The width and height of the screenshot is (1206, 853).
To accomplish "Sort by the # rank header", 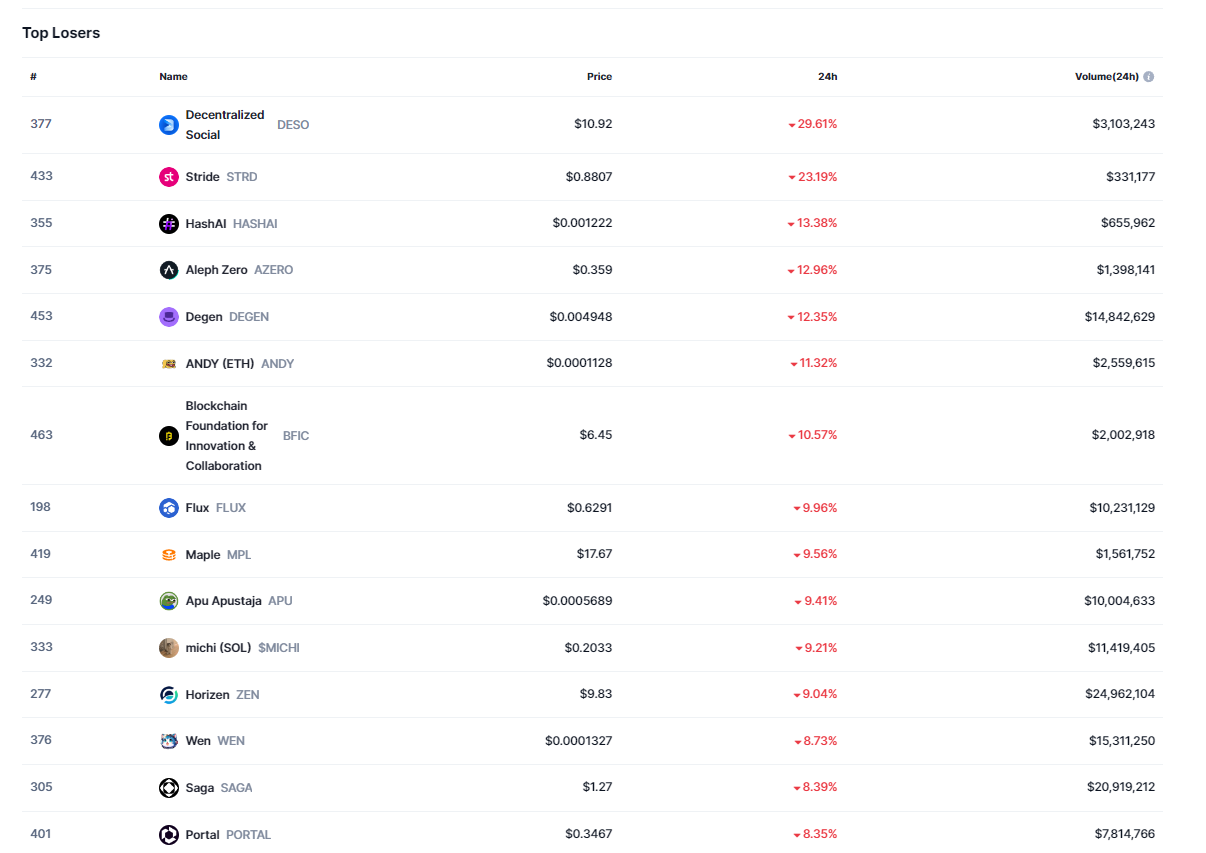I will [33, 77].
